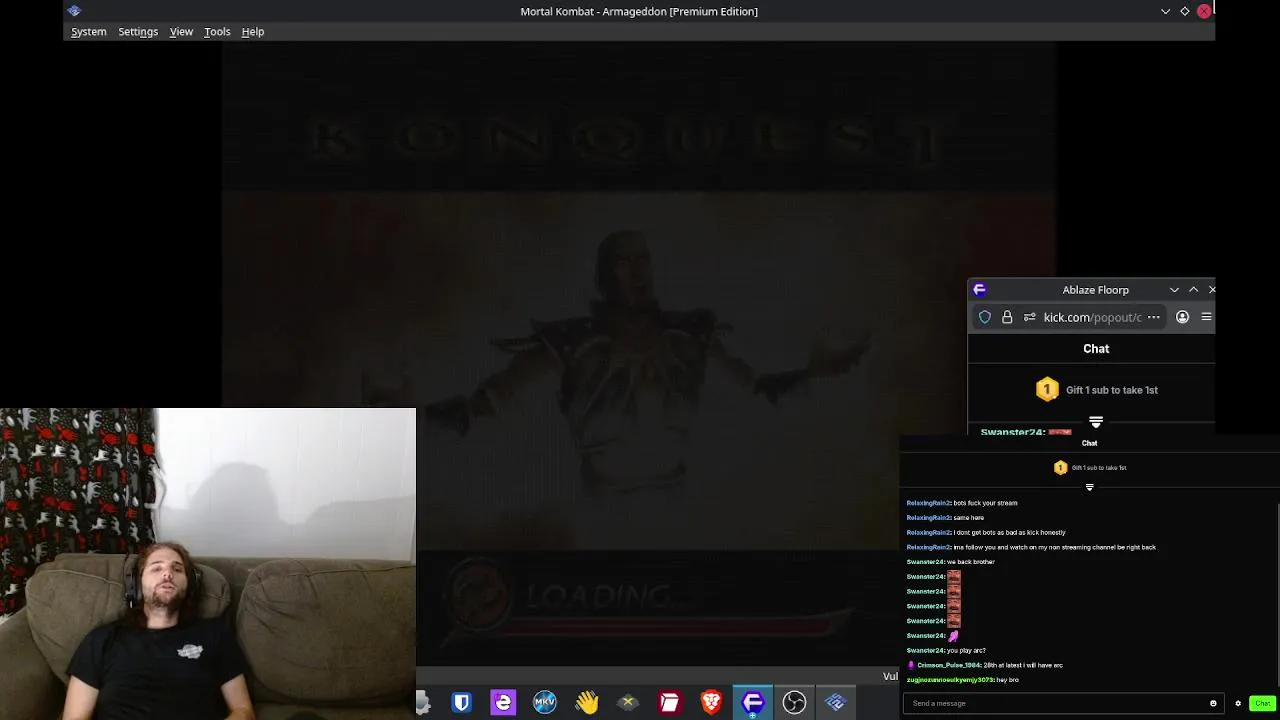The image size is (1280, 720).
Task: Open page actions three-dots in address bar
Action: click(x=1154, y=317)
